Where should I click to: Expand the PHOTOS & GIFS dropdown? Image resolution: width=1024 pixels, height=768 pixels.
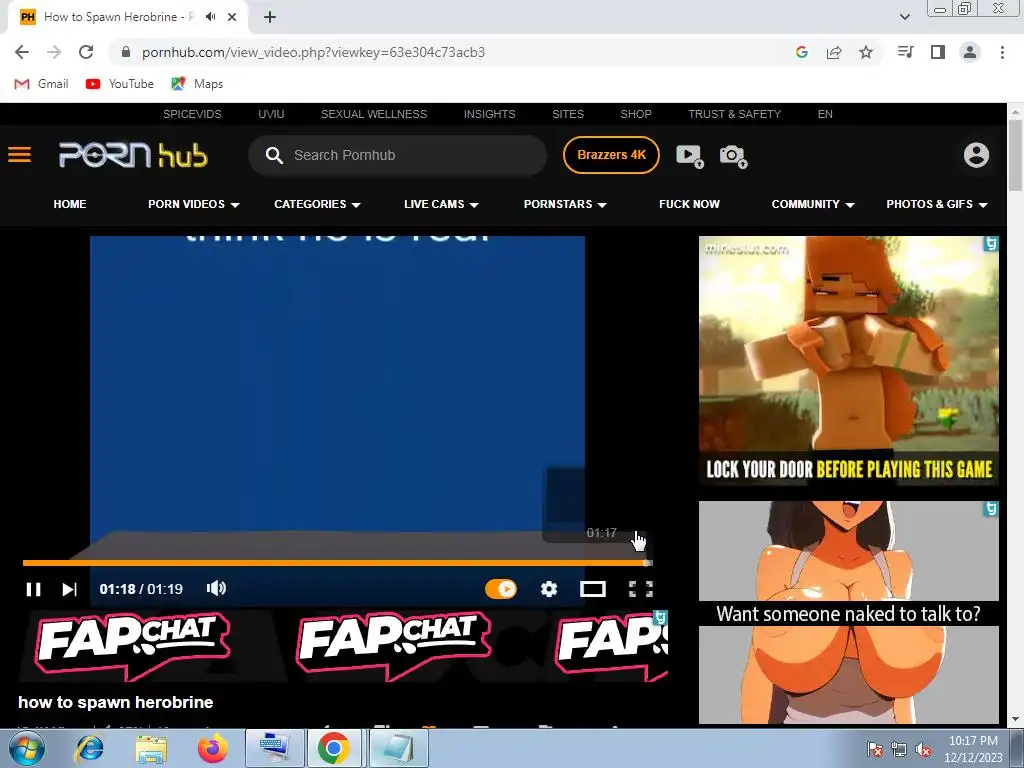(x=936, y=204)
